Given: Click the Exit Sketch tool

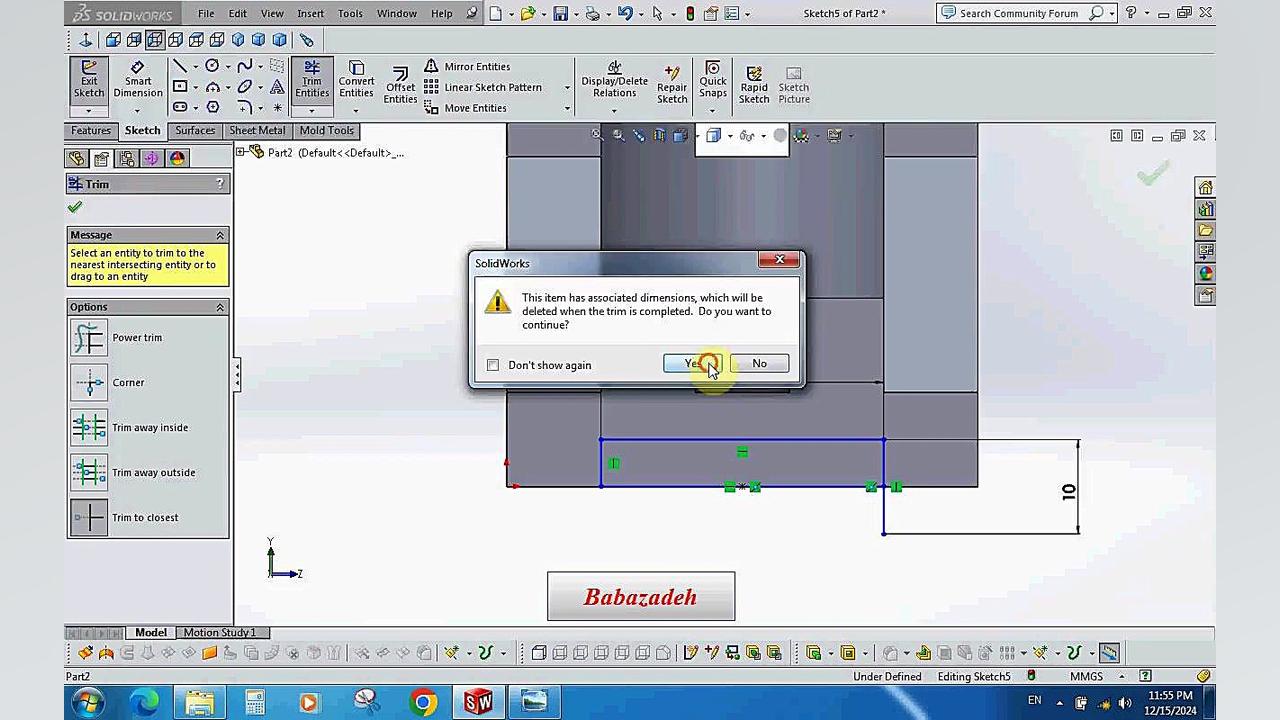Looking at the screenshot, I should pyautogui.click(x=89, y=79).
